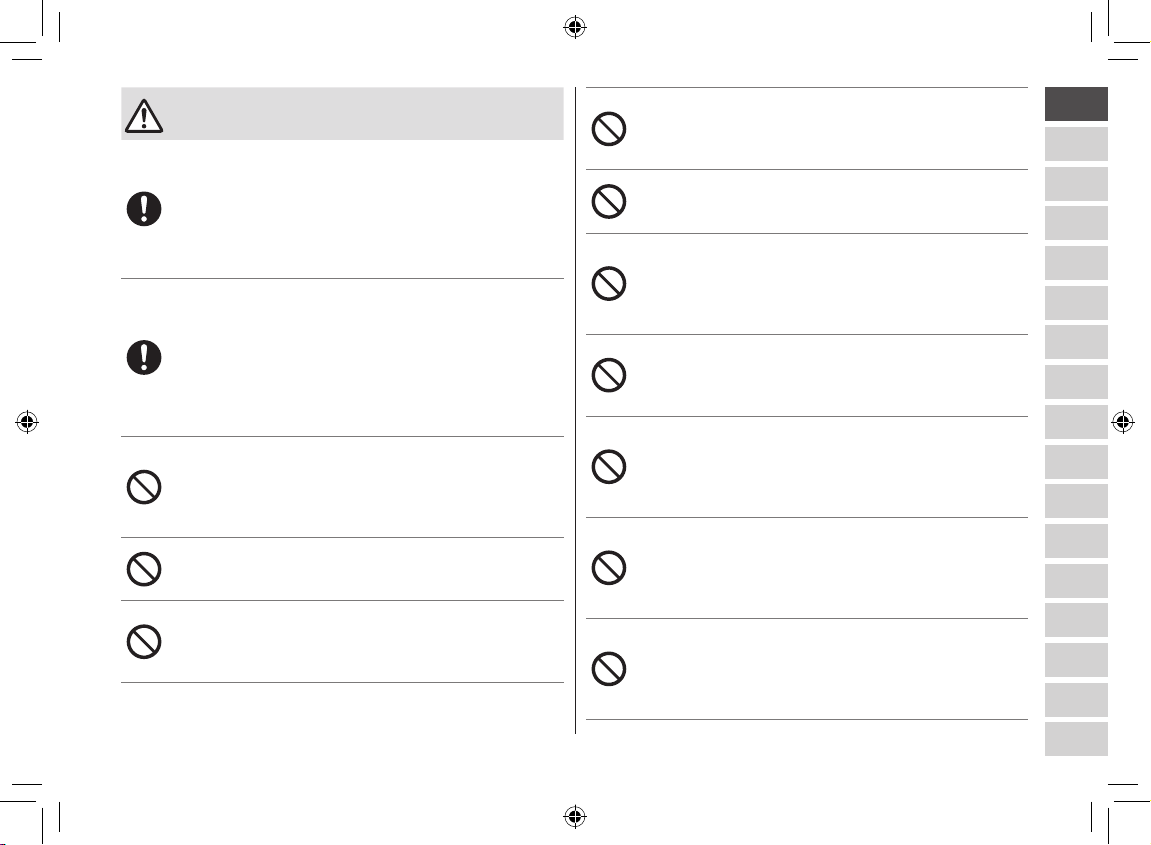This screenshot has height=845, width=1151.
Task: Click the second prohibition icon in right column
Action: click(x=609, y=201)
